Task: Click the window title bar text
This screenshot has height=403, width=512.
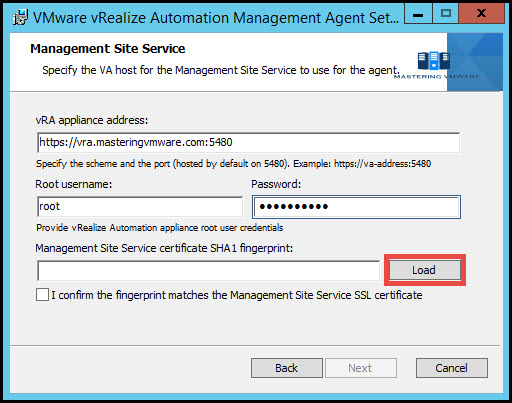Action: [x=216, y=17]
